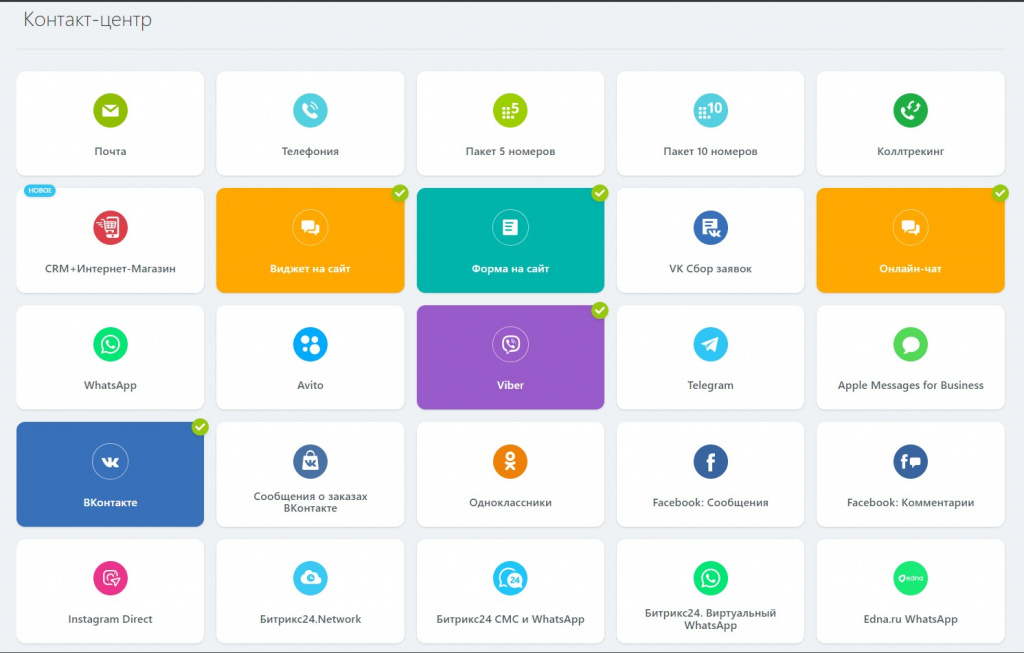Click the ВКонтакте label on blue tile

(x=110, y=503)
